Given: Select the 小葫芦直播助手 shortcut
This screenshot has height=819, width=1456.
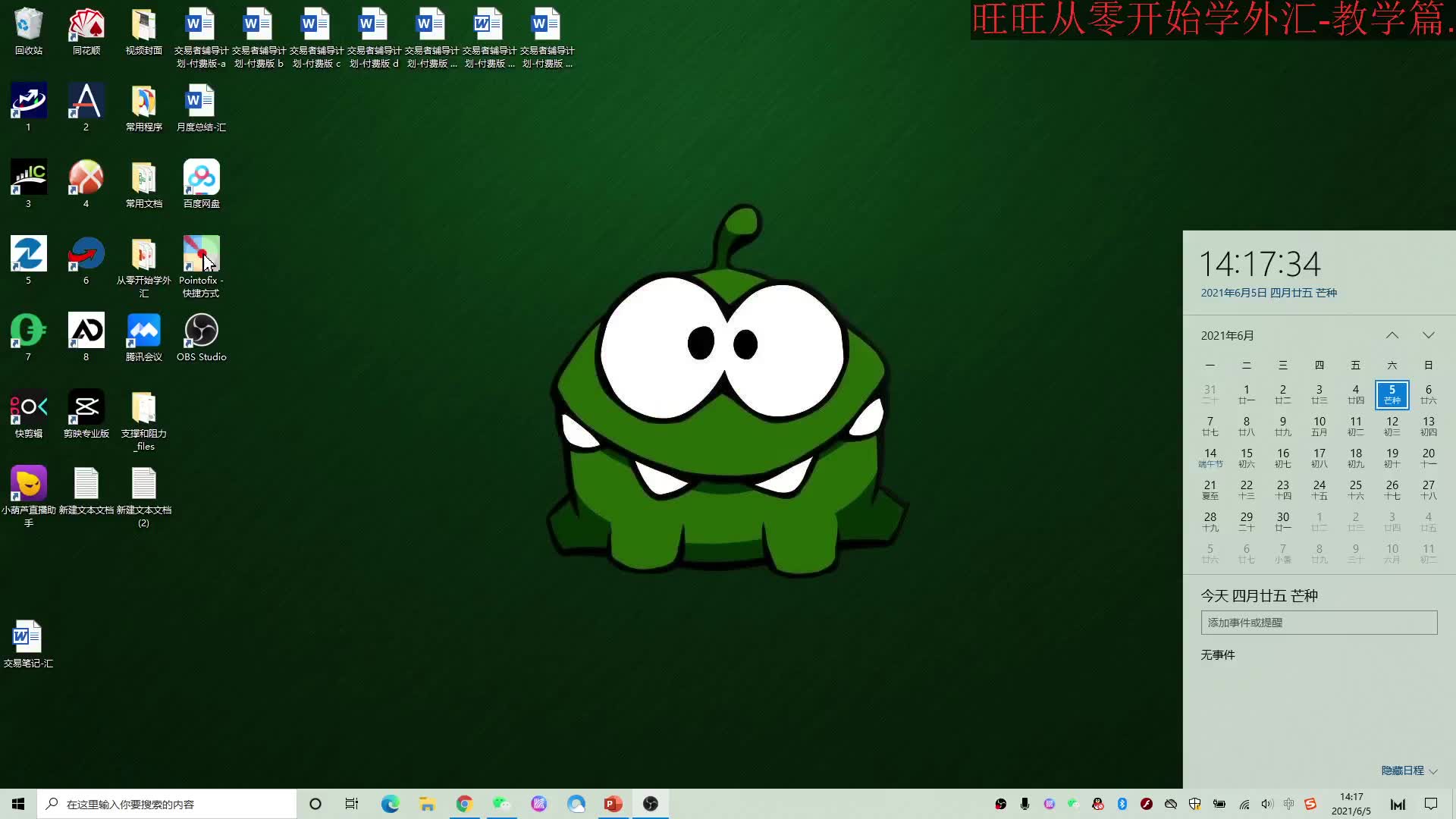Looking at the screenshot, I should click(28, 497).
